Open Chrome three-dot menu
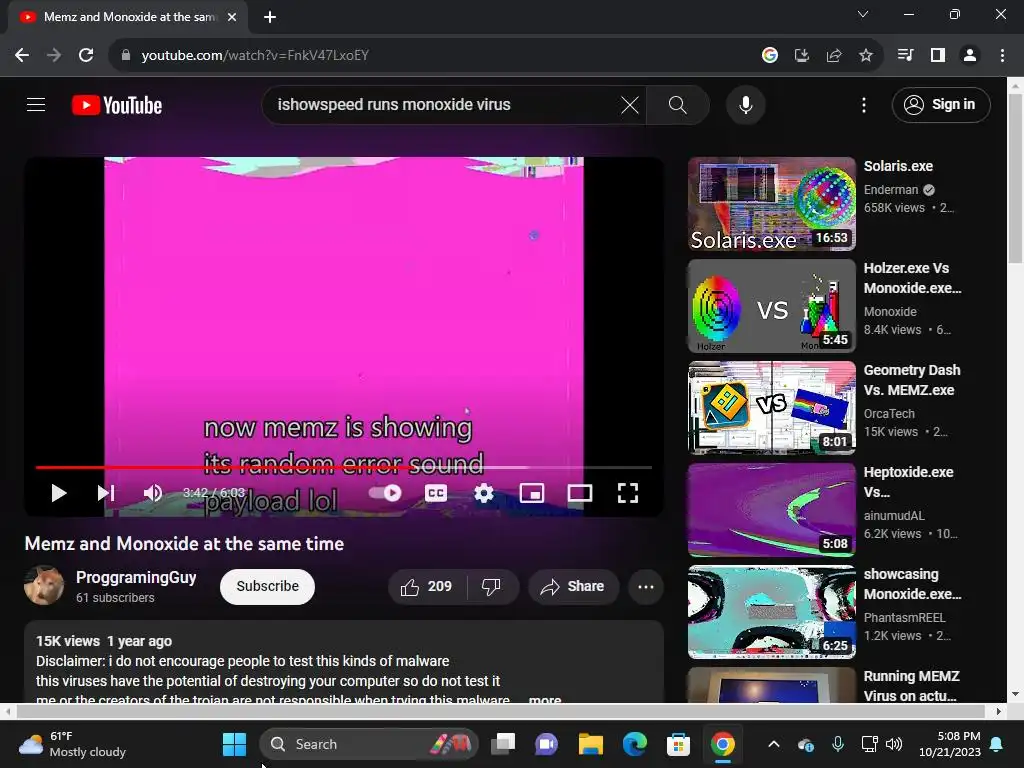The width and height of the screenshot is (1024, 768). [x=1002, y=55]
